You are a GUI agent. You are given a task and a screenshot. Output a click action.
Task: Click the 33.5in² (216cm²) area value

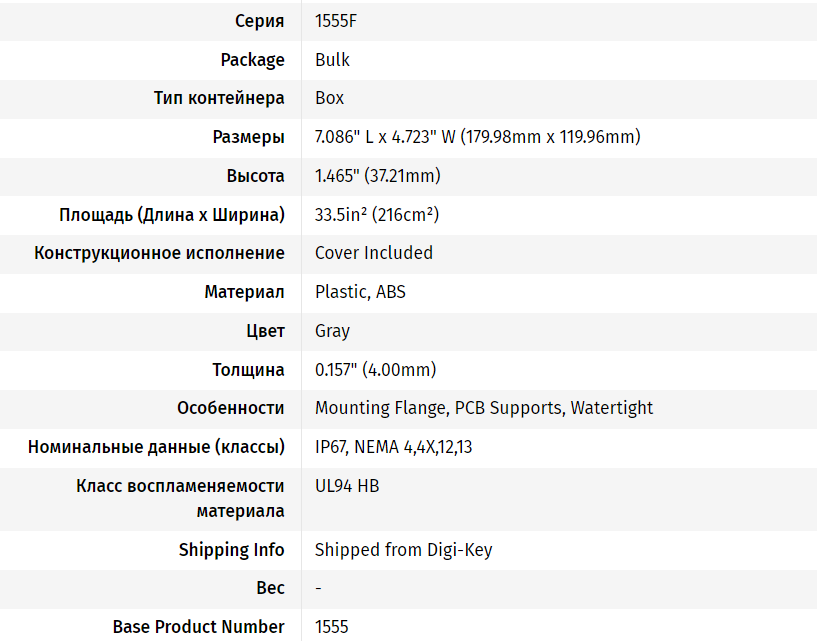[x=377, y=215]
